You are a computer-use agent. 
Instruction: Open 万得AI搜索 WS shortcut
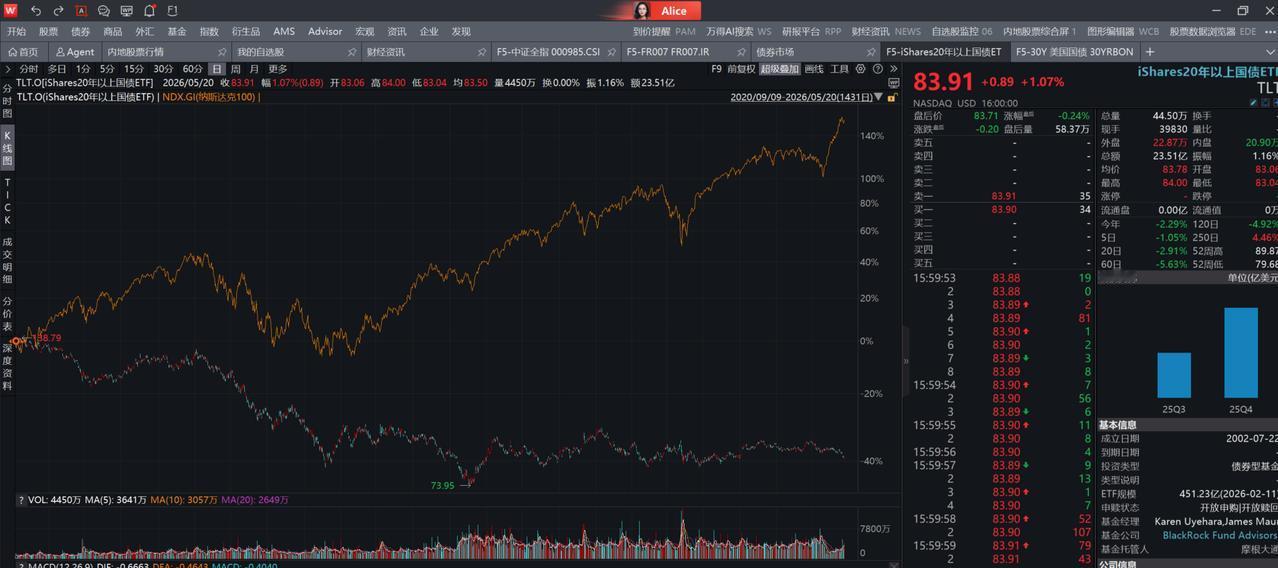(738, 31)
